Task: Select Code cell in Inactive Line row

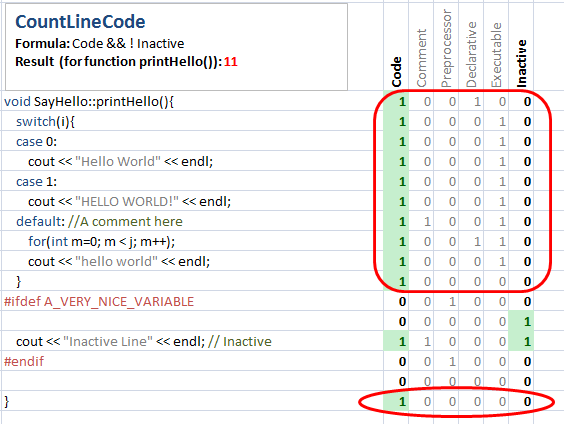Action: click(396, 341)
